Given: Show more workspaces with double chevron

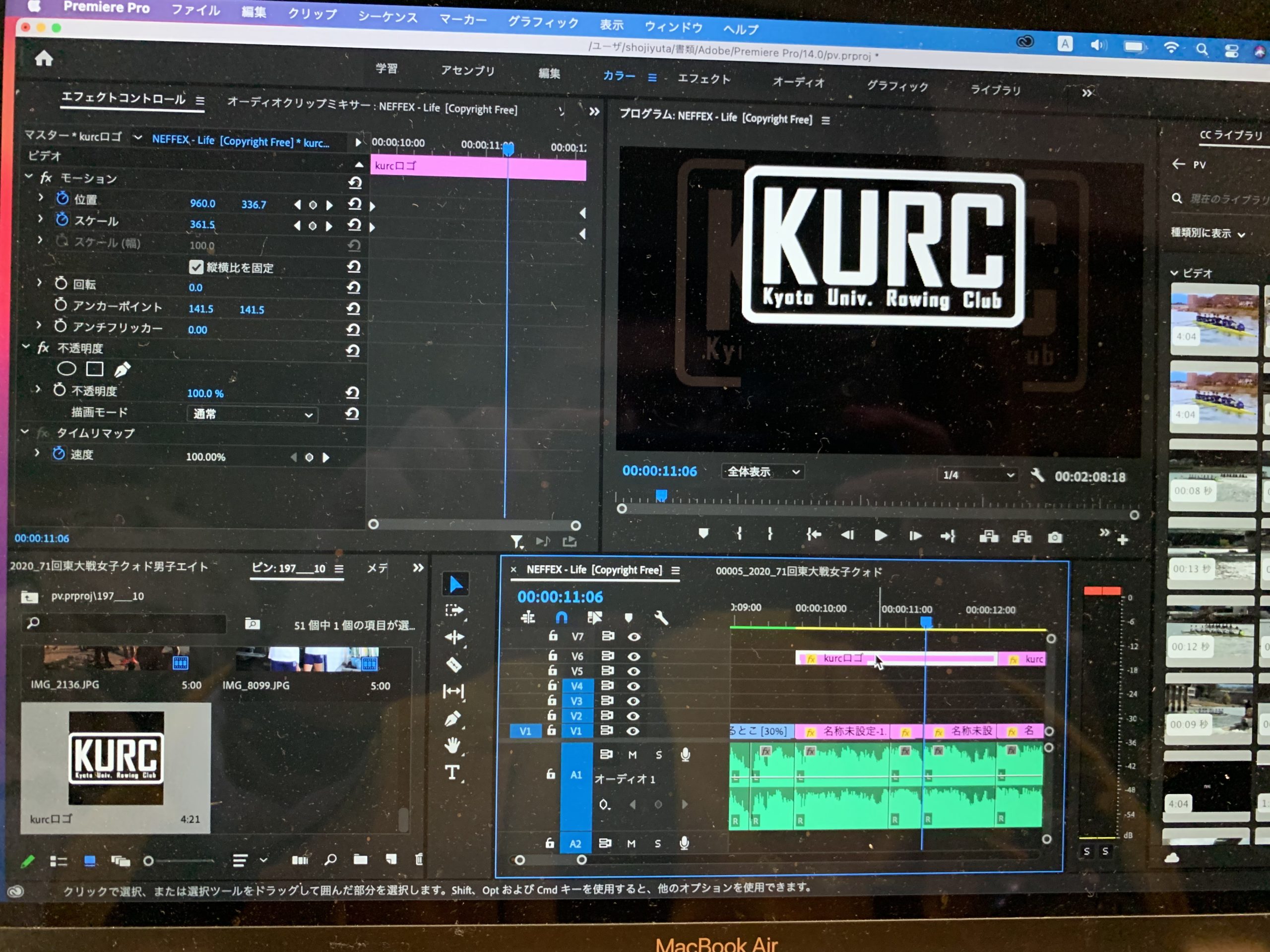Looking at the screenshot, I should (x=1087, y=93).
